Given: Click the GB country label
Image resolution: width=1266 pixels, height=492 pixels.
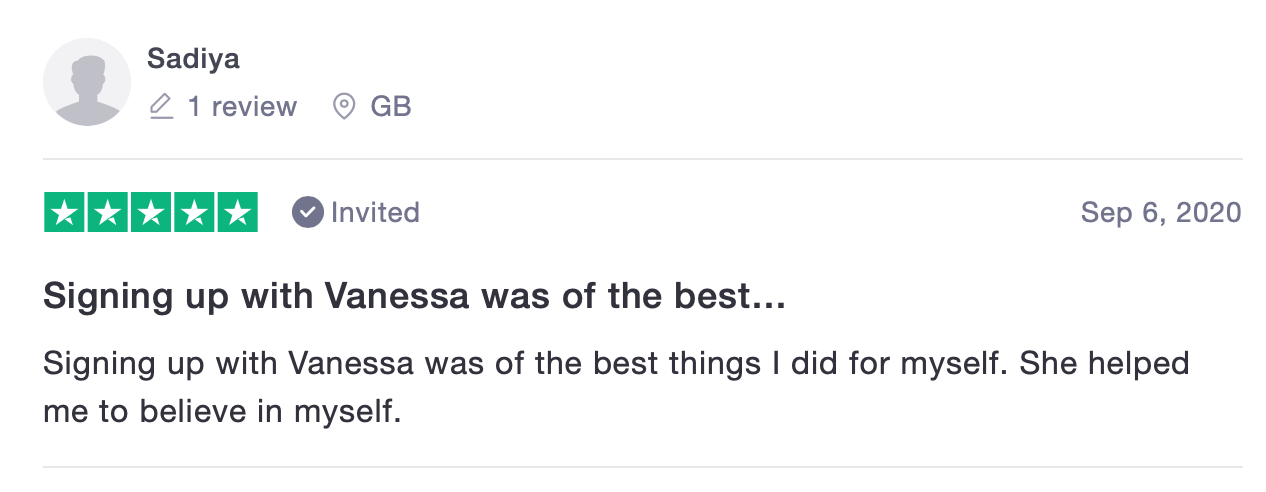Looking at the screenshot, I should pos(391,106).
